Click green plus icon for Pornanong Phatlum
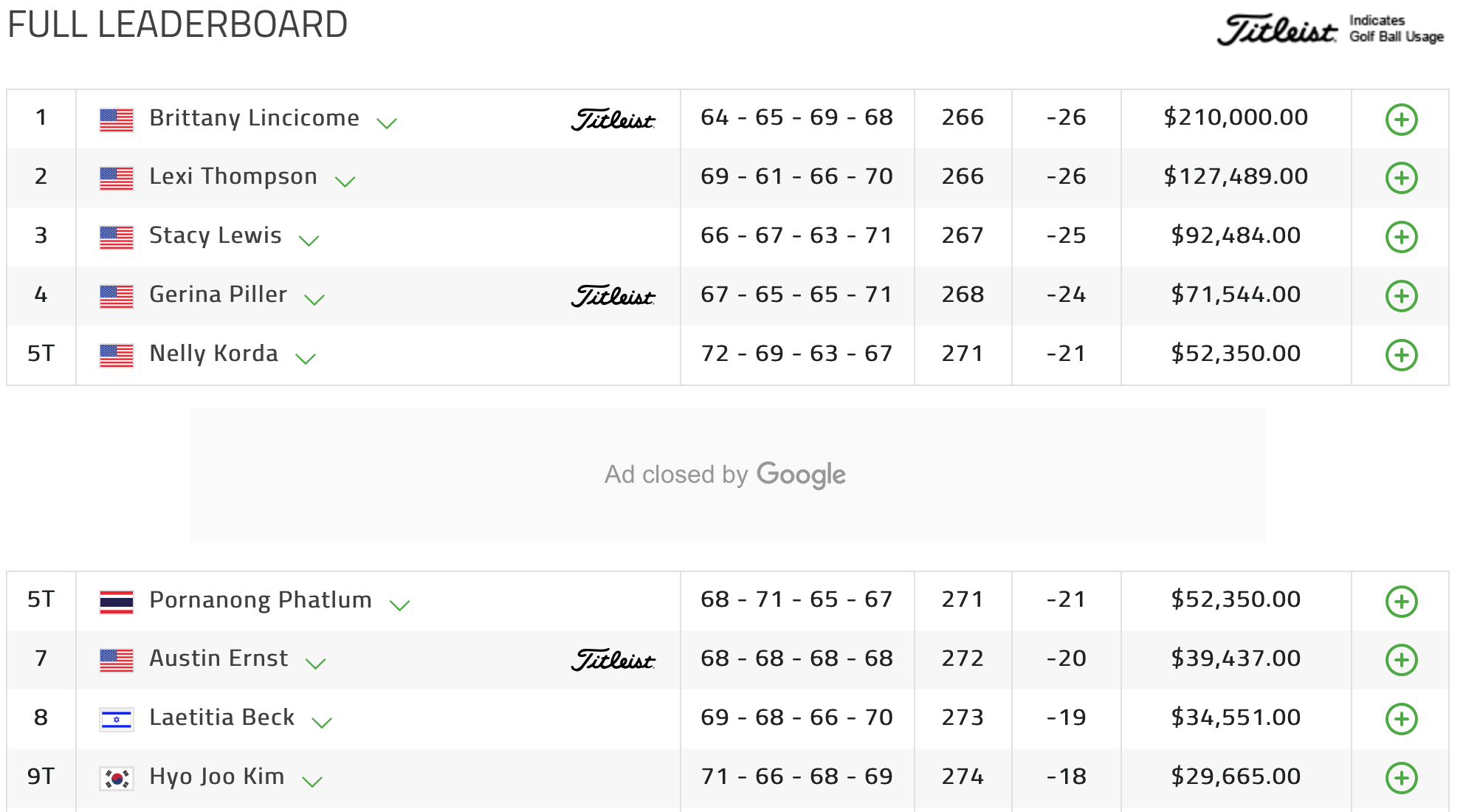The width and height of the screenshot is (1463, 812). pyautogui.click(x=1401, y=601)
